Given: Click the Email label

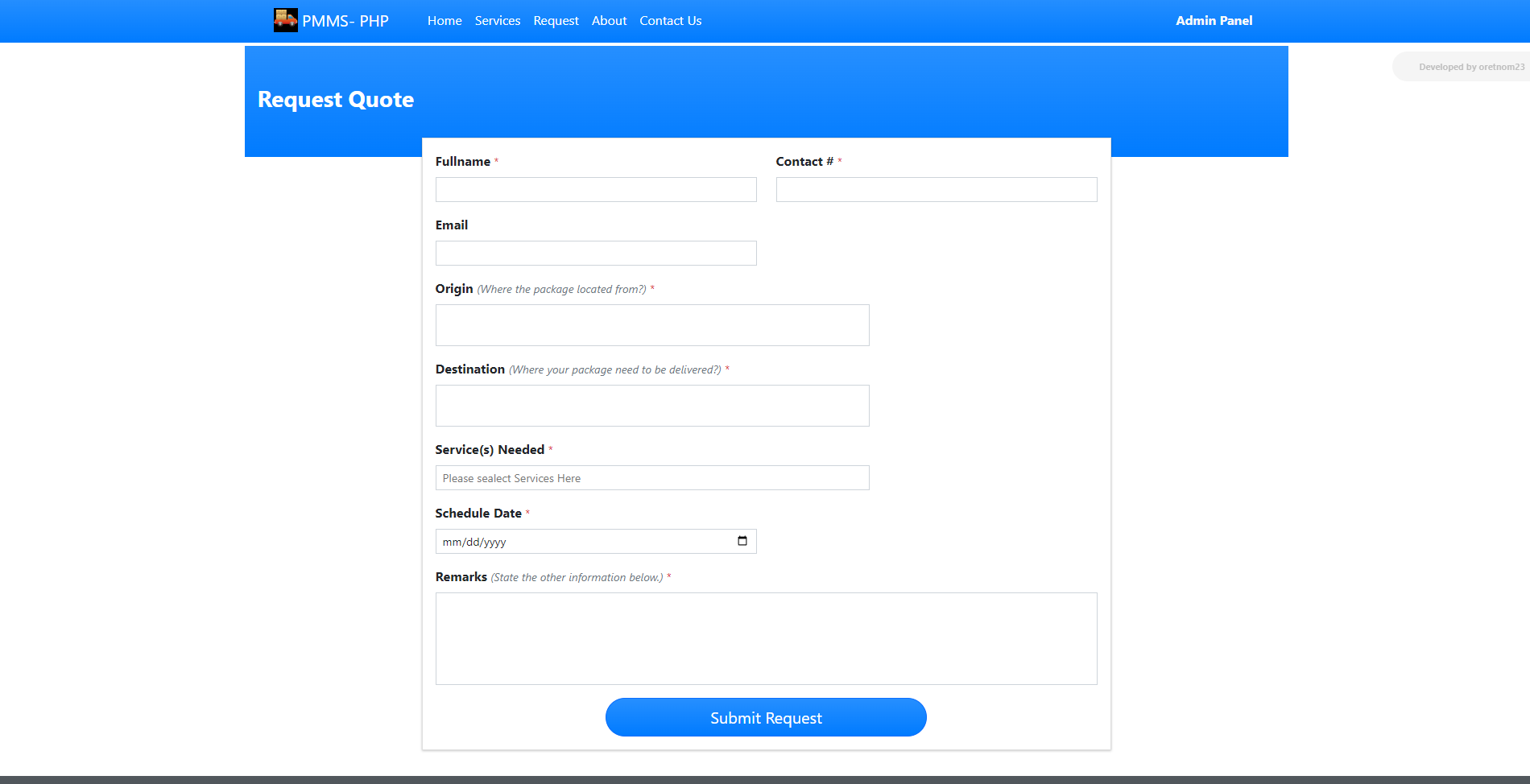Looking at the screenshot, I should coord(452,225).
